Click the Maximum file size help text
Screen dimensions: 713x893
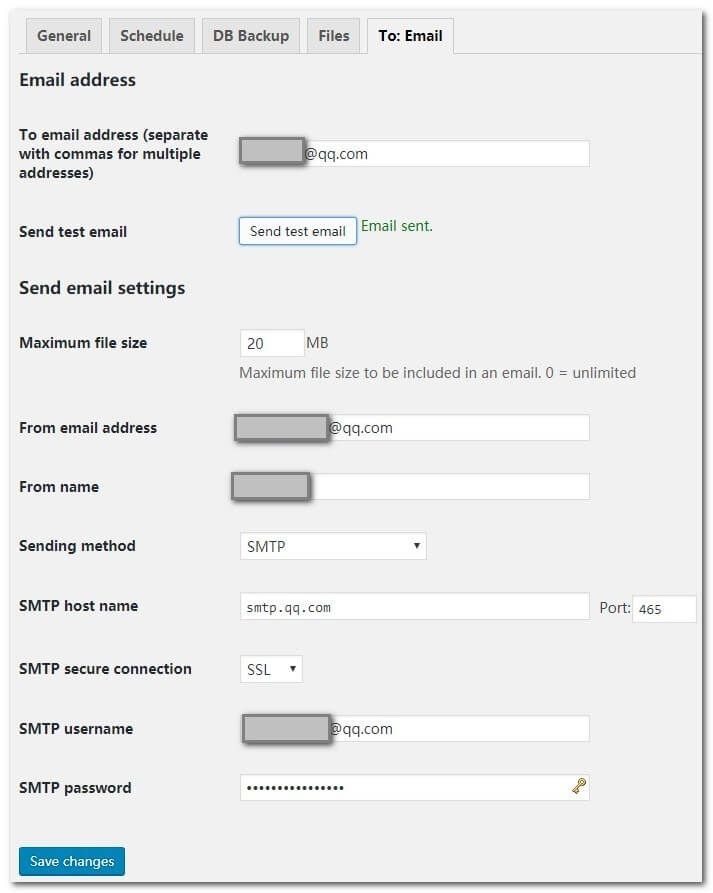tap(437, 373)
